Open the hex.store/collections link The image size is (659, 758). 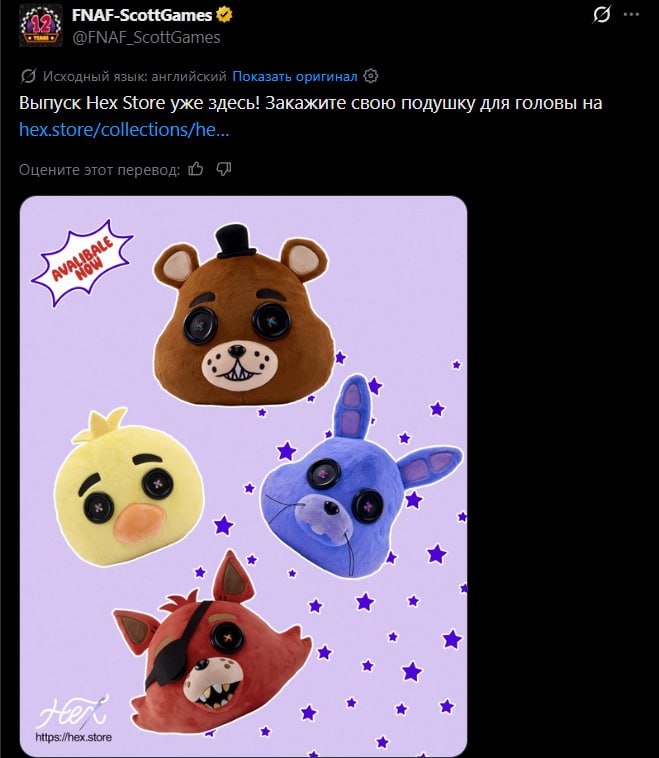tap(124, 130)
